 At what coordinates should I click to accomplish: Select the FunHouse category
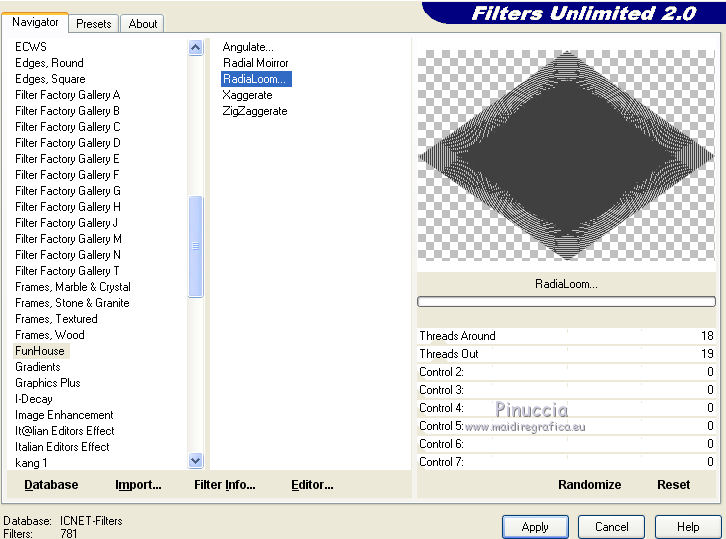(40, 351)
